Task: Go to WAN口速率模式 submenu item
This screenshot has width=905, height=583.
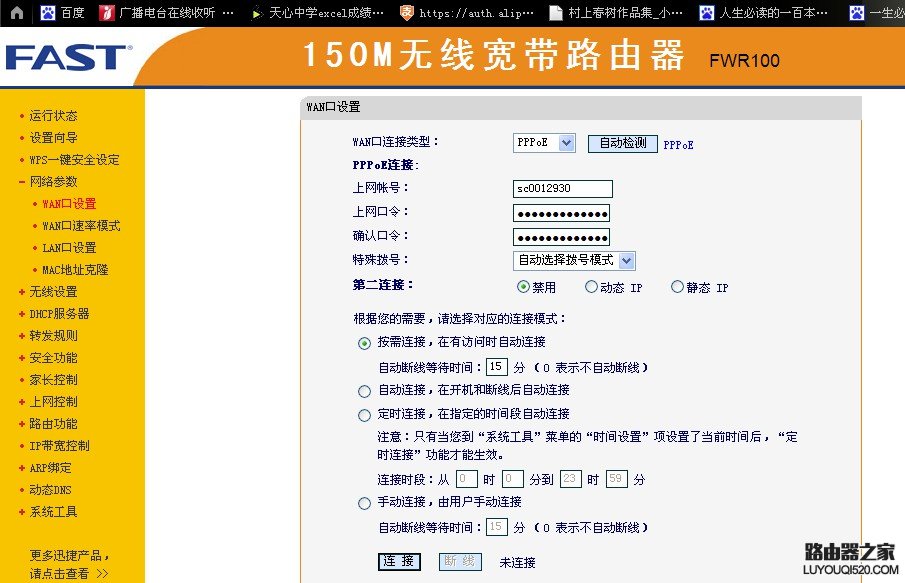Action: point(81,226)
